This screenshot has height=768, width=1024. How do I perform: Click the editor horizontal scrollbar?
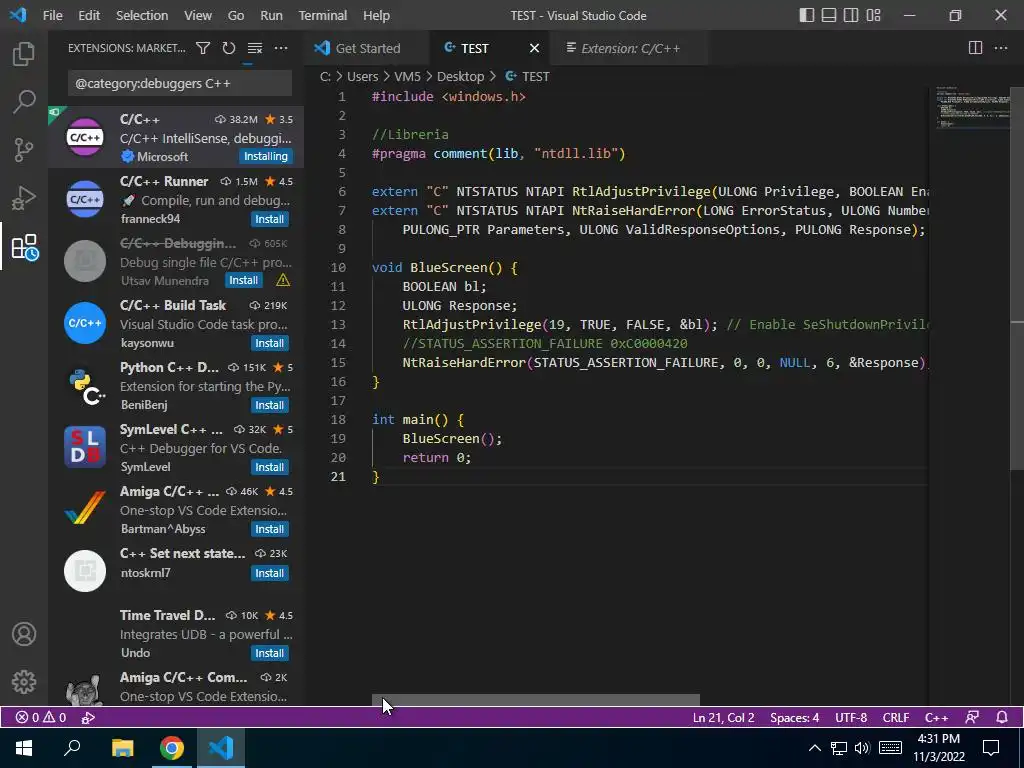point(536,700)
